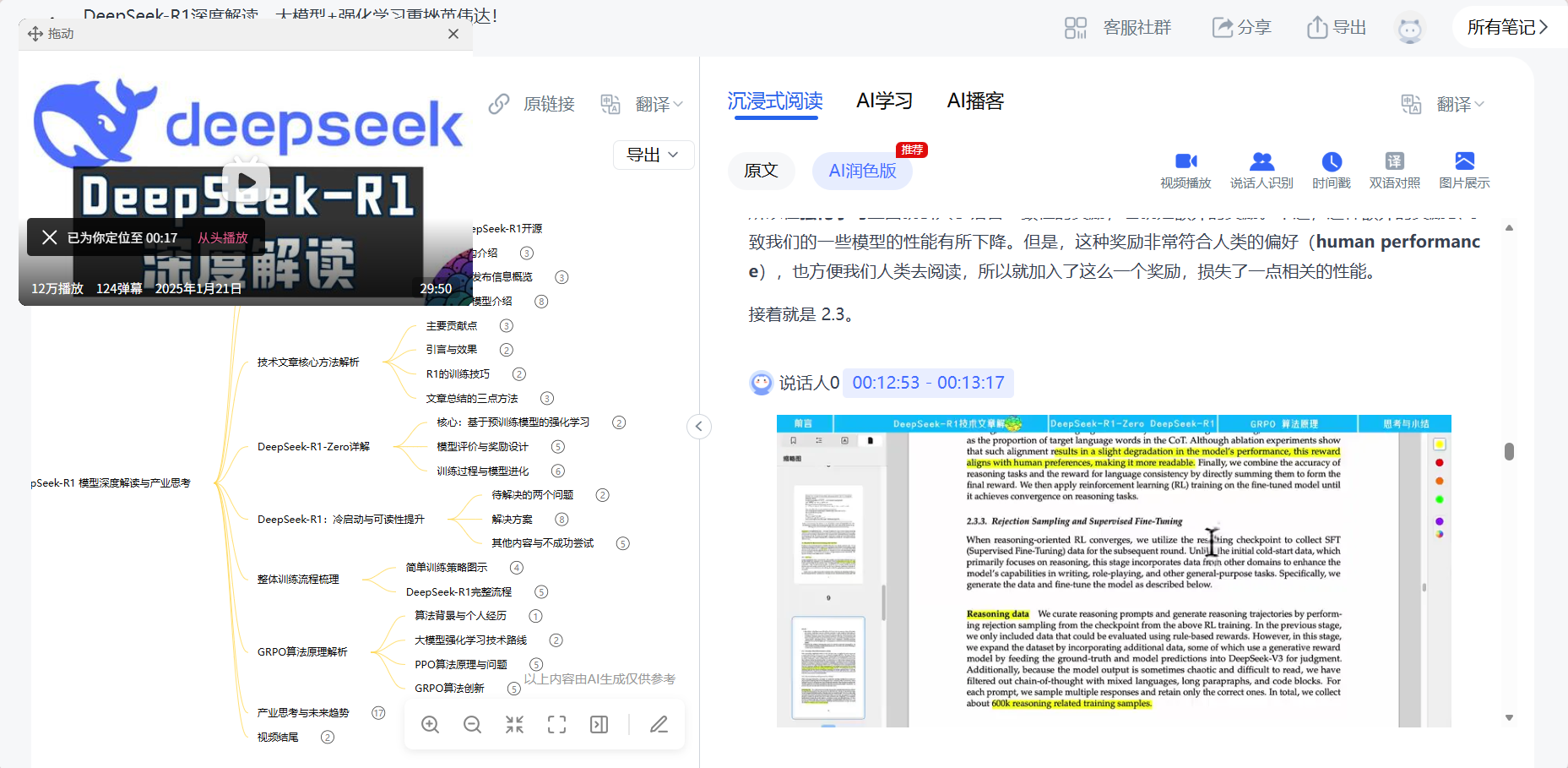Select node 训练过程与模型进化
Viewport: 1568px width, 768px height.
[x=483, y=471]
